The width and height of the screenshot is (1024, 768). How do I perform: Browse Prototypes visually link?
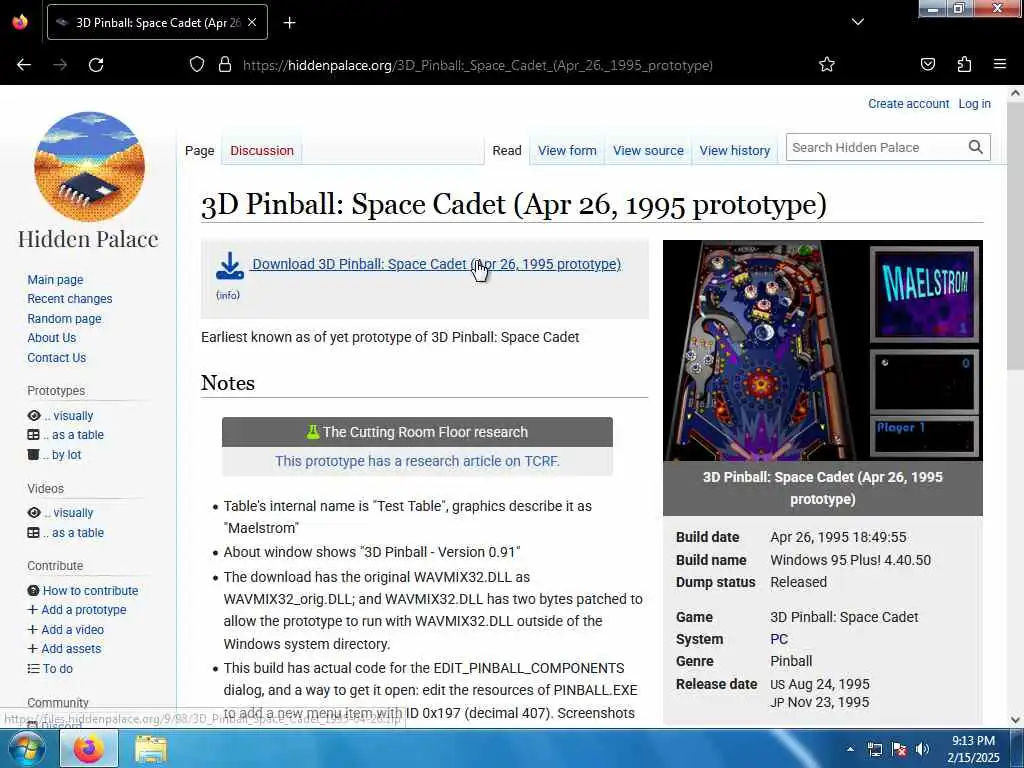point(69,415)
